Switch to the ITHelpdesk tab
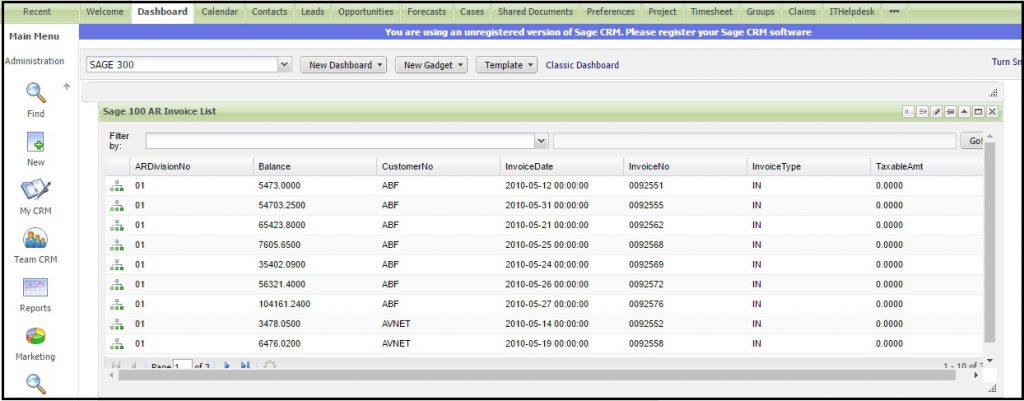Screen dimensions: 1024x401 pyautogui.click(x=852, y=12)
